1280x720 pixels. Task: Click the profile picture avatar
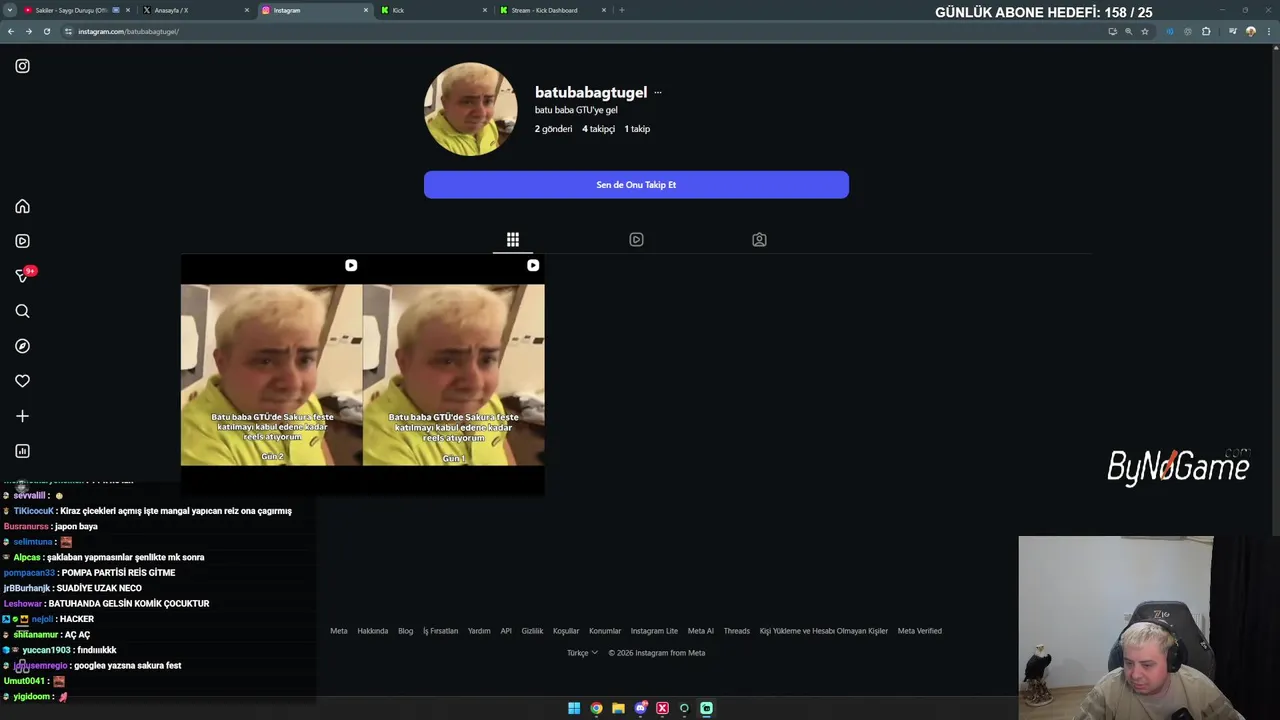[471, 109]
